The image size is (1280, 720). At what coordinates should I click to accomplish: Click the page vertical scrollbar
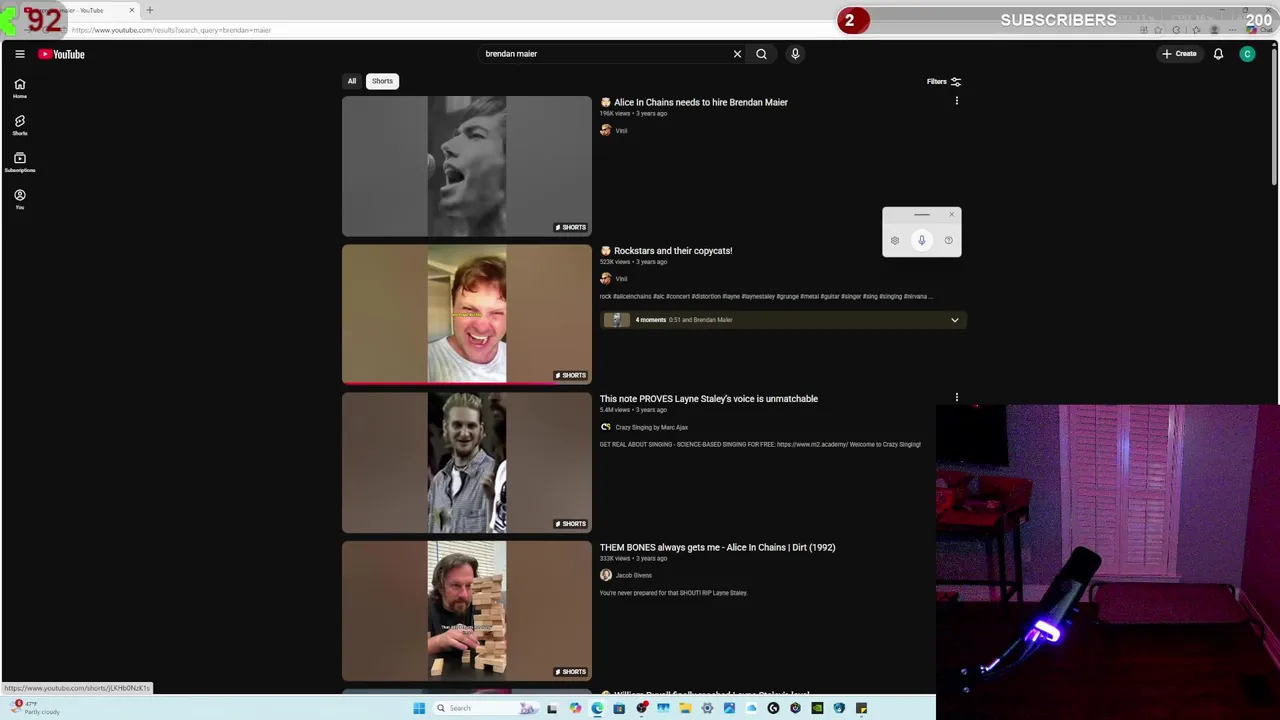(x=1274, y=115)
